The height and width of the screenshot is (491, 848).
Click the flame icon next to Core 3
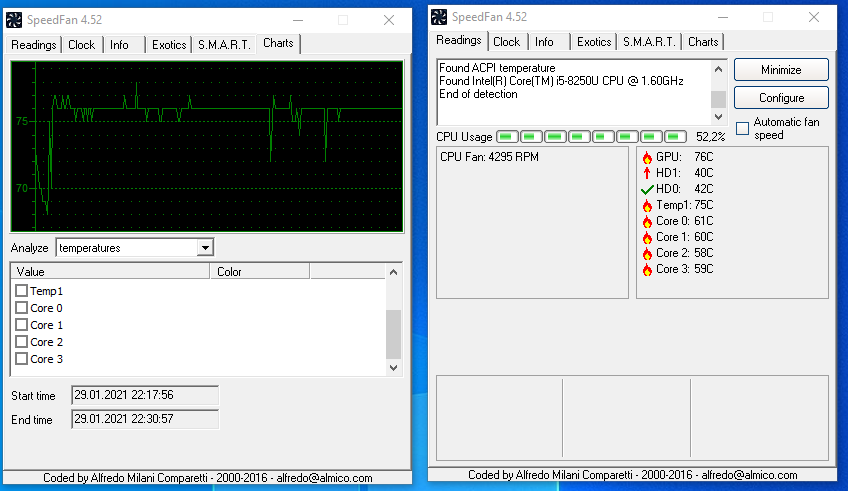[647, 269]
